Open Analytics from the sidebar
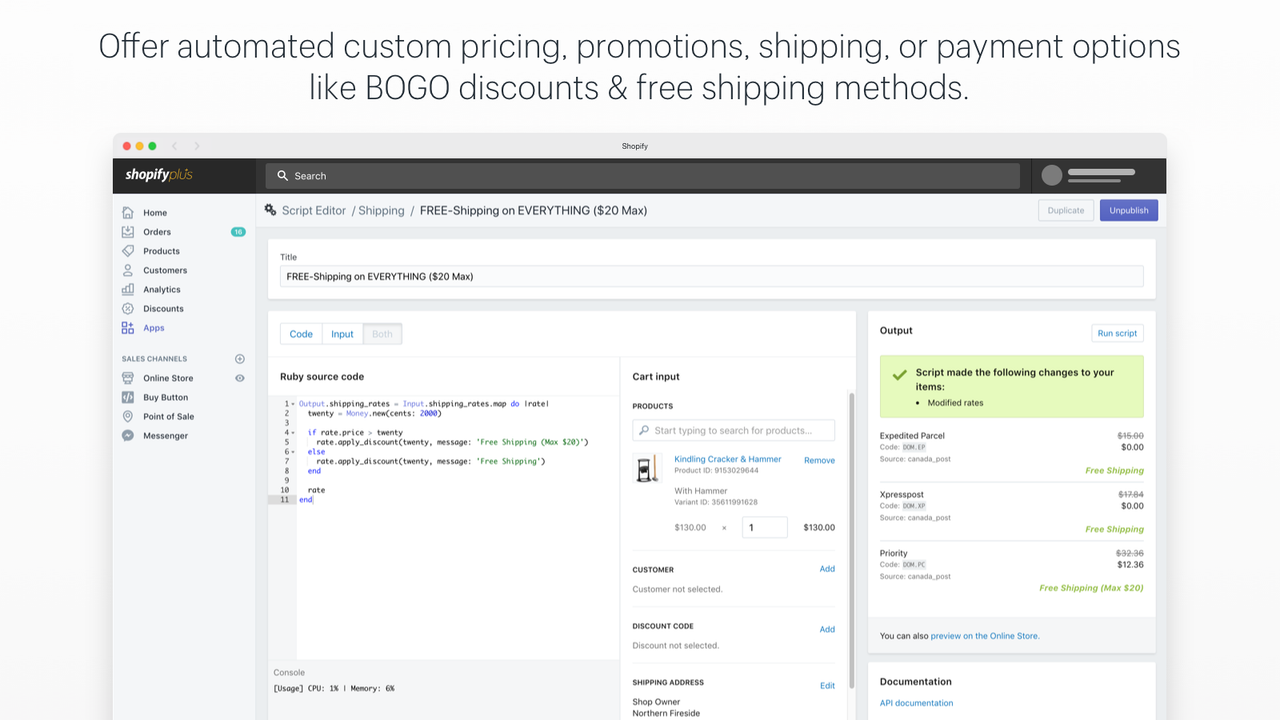1280x720 pixels. pyautogui.click(x=160, y=289)
